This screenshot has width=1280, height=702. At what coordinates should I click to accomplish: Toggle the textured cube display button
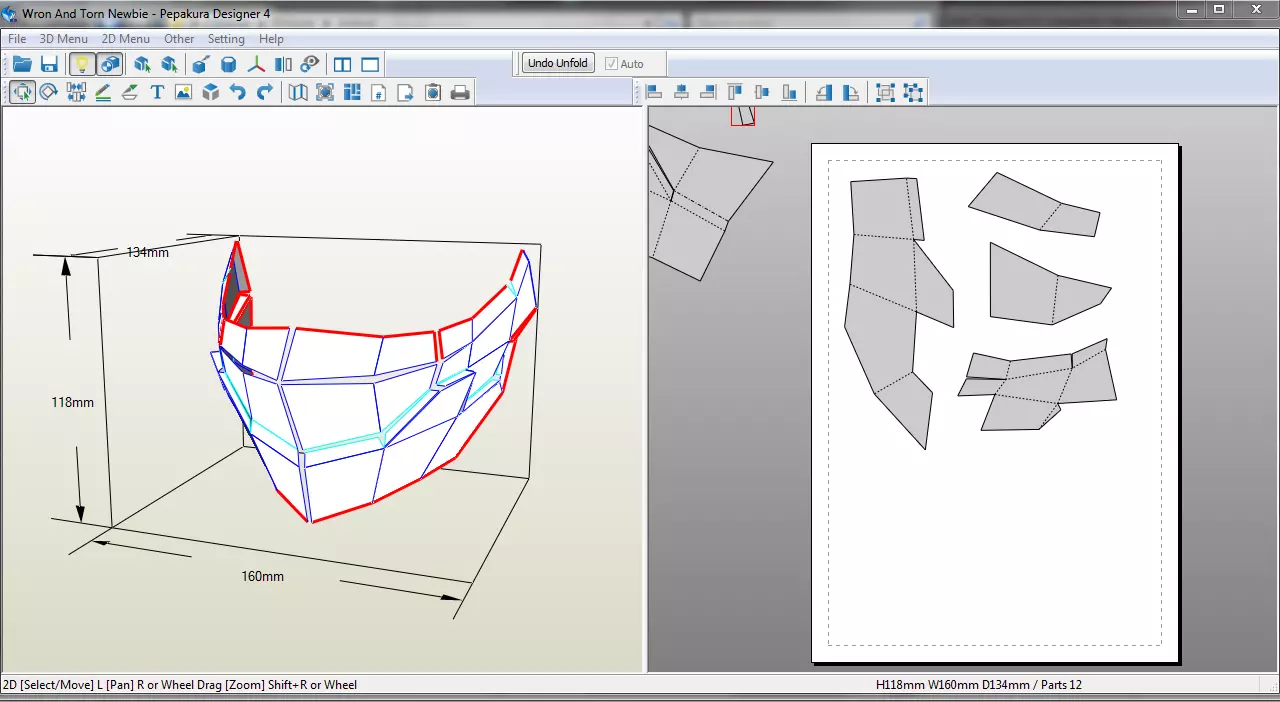pyautogui.click(x=110, y=65)
